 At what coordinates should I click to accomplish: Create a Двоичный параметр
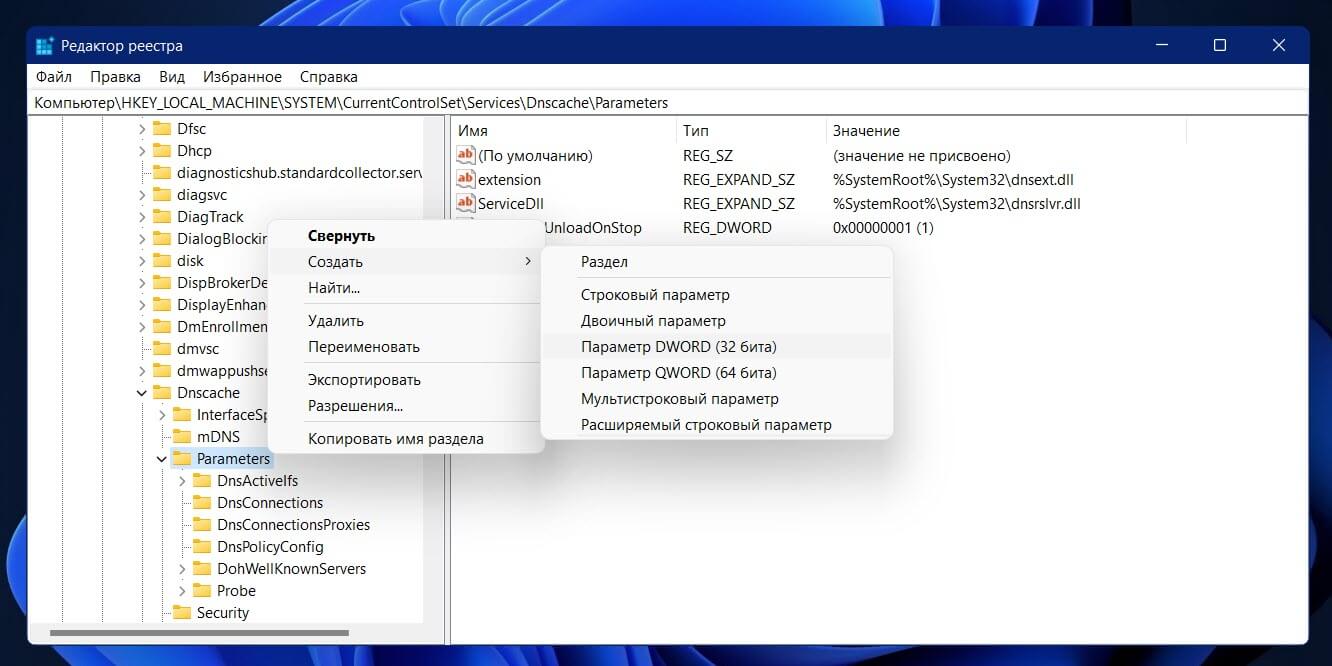pyautogui.click(x=716, y=321)
